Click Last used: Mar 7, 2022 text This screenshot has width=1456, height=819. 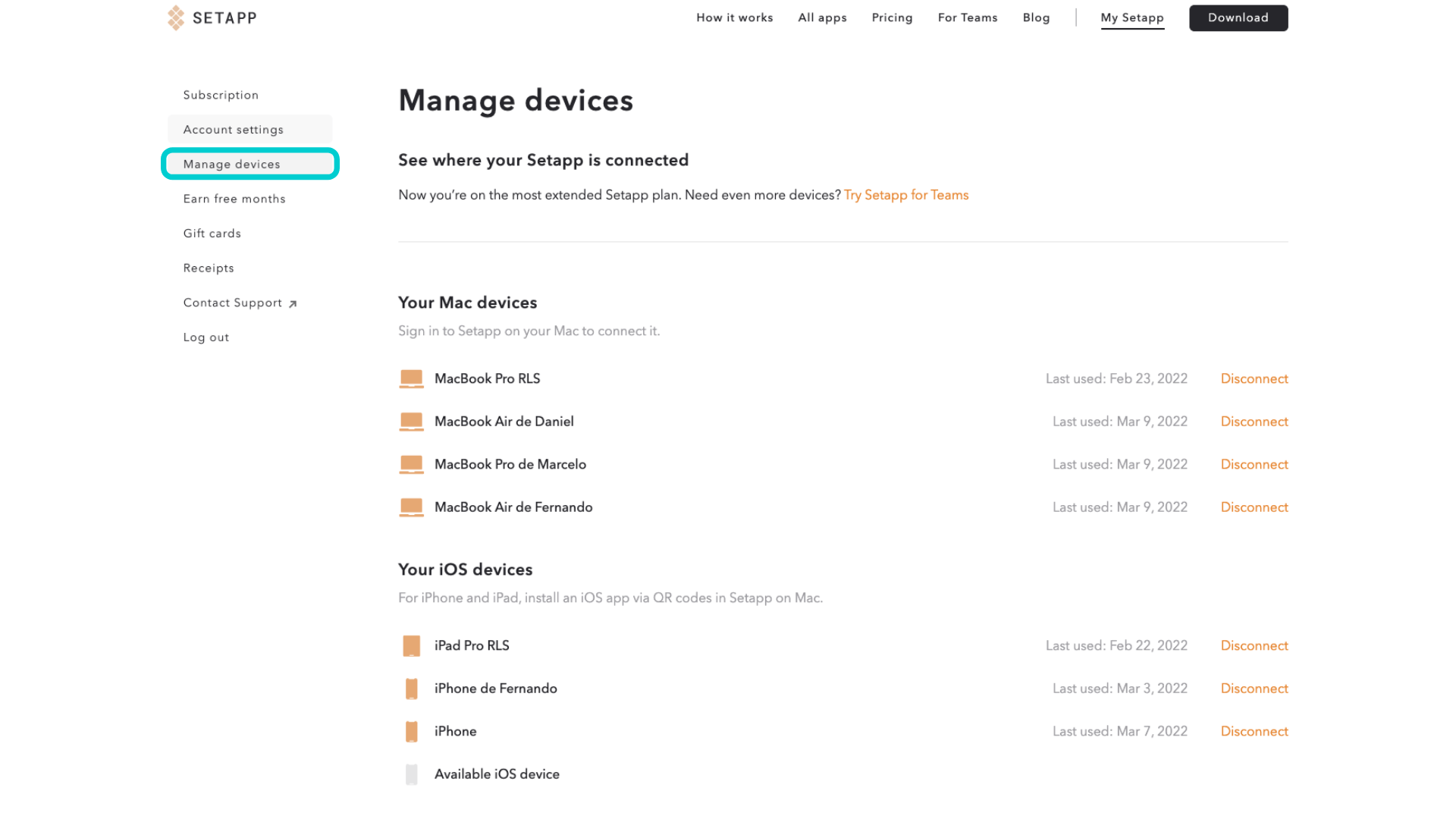pyautogui.click(x=1119, y=732)
